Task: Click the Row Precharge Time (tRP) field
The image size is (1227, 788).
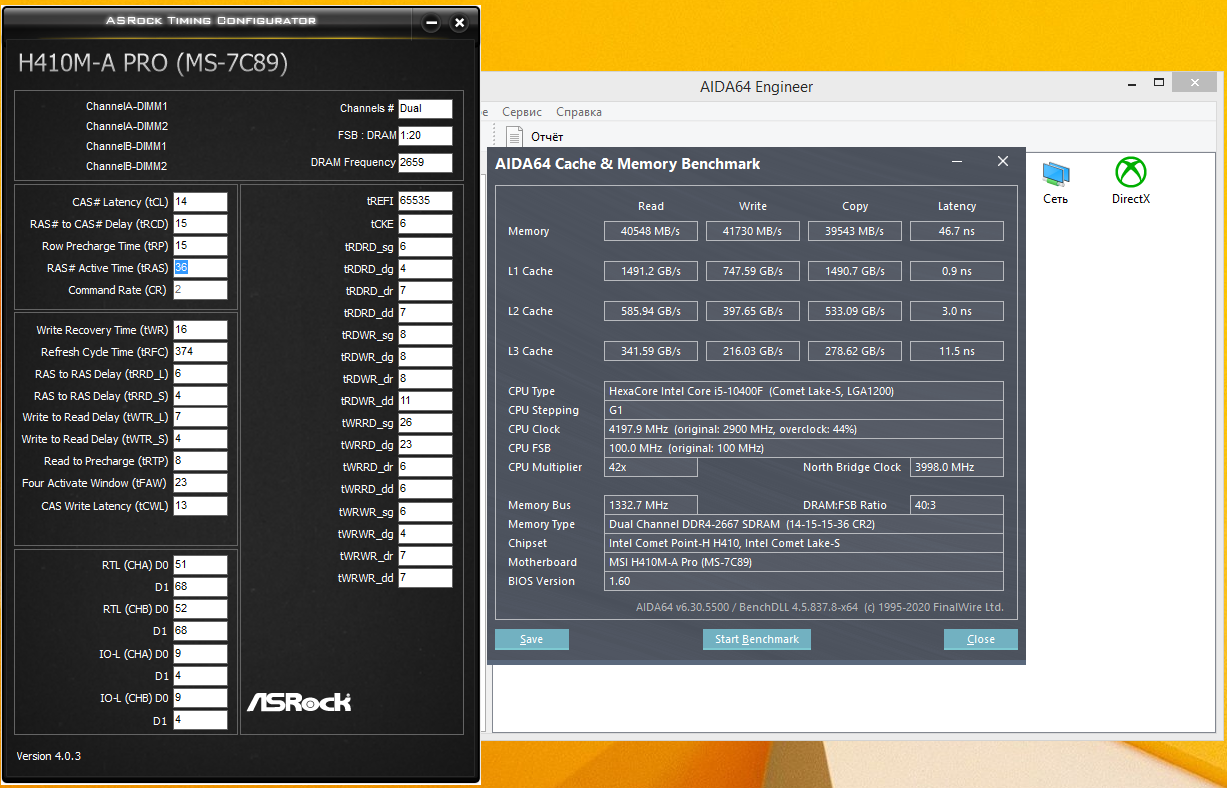Action: [200, 246]
